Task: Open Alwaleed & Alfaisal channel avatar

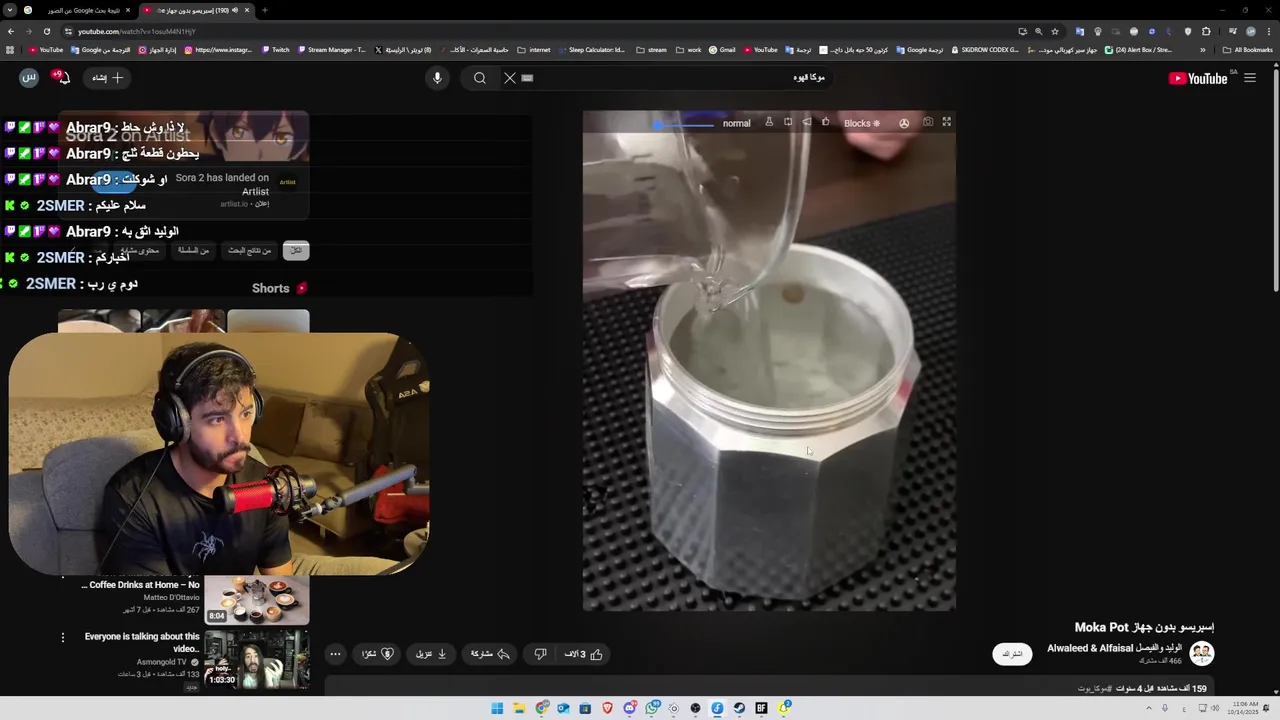Action: [x=1202, y=654]
